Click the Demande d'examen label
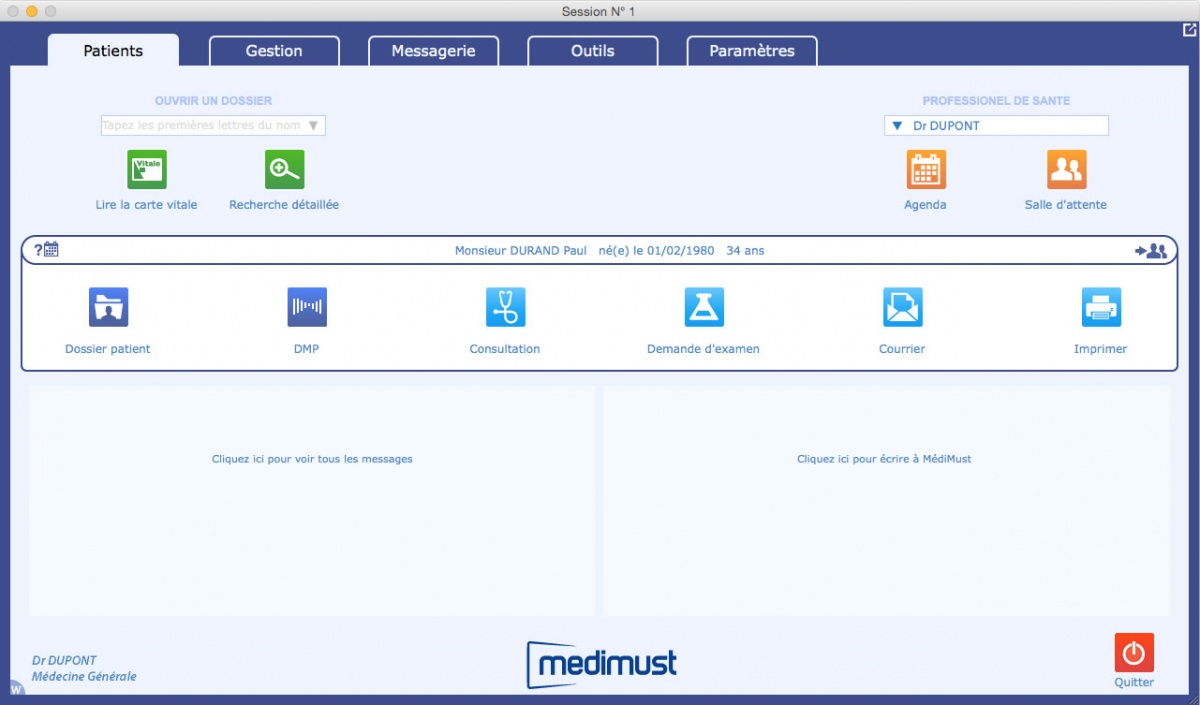Image resolution: width=1200 pixels, height=705 pixels. [x=704, y=349]
